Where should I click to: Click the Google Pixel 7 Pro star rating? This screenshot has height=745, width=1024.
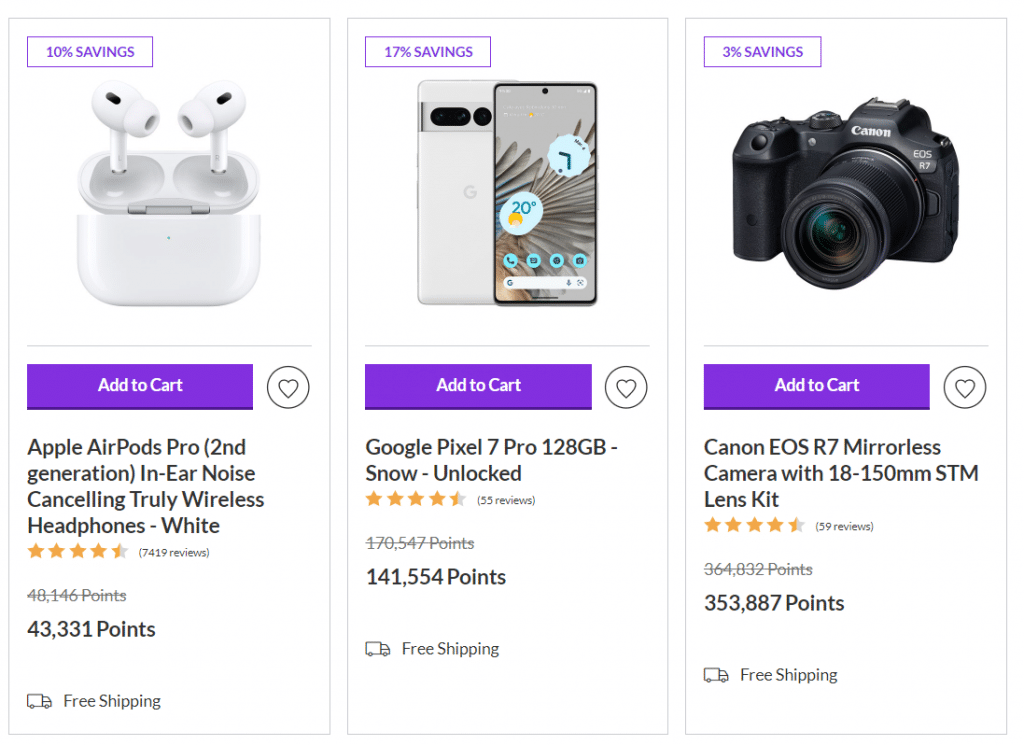[416, 499]
